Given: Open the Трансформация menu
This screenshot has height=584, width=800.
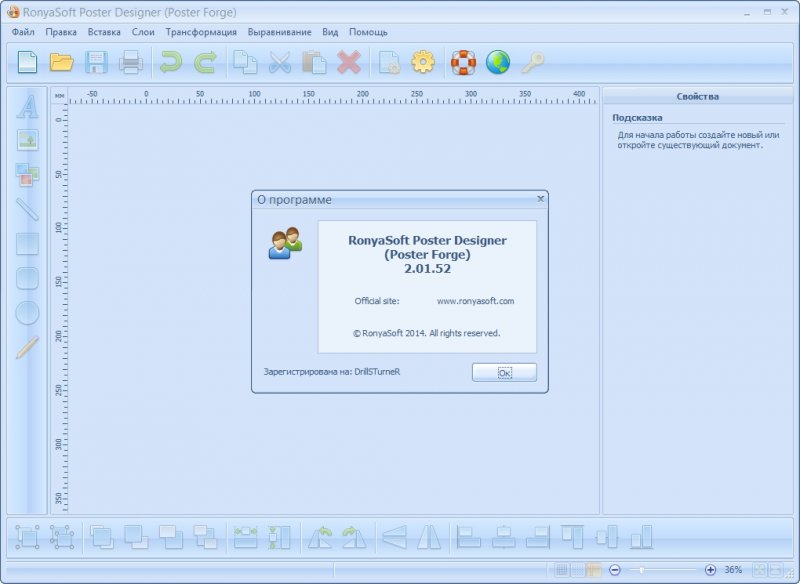Looking at the screenshot, I should click(x=201, y=32).
